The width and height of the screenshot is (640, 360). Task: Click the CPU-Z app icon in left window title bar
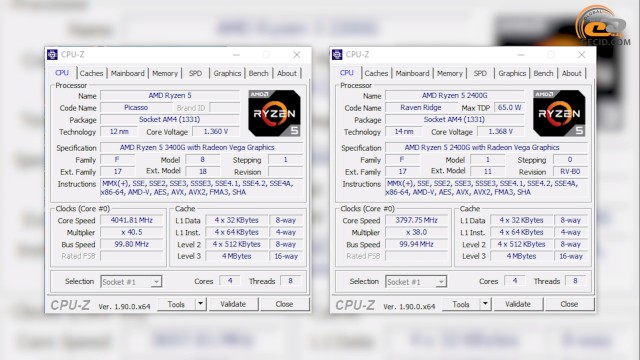point(52,54)
